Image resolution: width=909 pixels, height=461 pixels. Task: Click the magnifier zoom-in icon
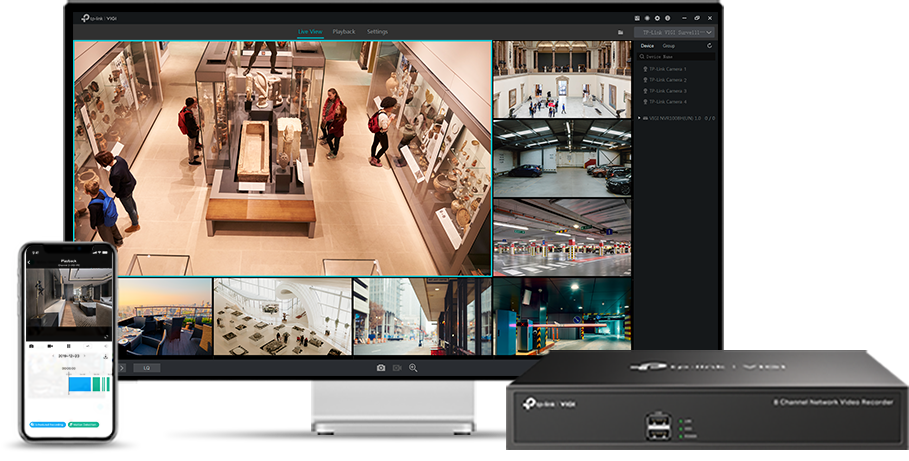pyautogui.click(x=413, y=368)
